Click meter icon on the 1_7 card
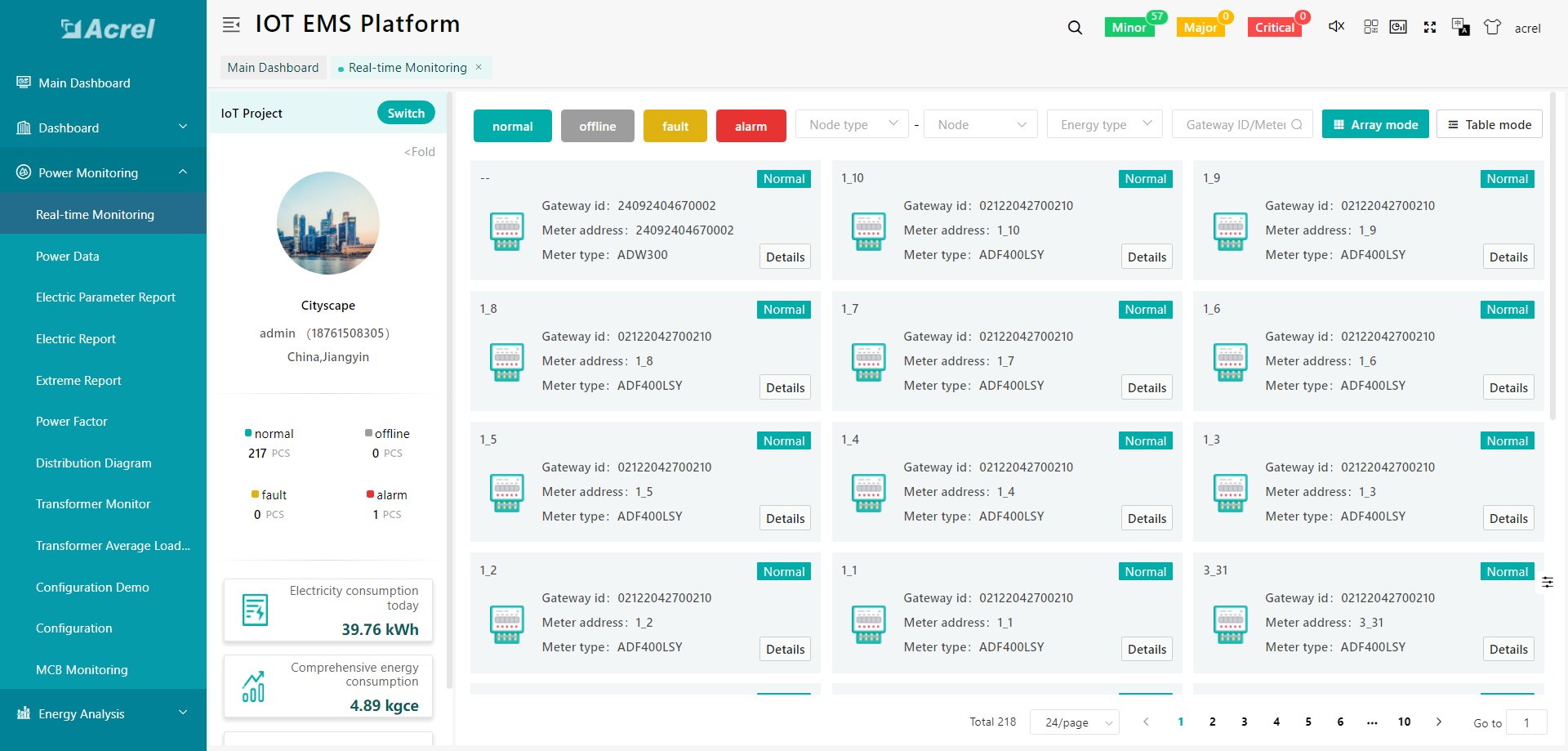 click(x=868, y=362)
